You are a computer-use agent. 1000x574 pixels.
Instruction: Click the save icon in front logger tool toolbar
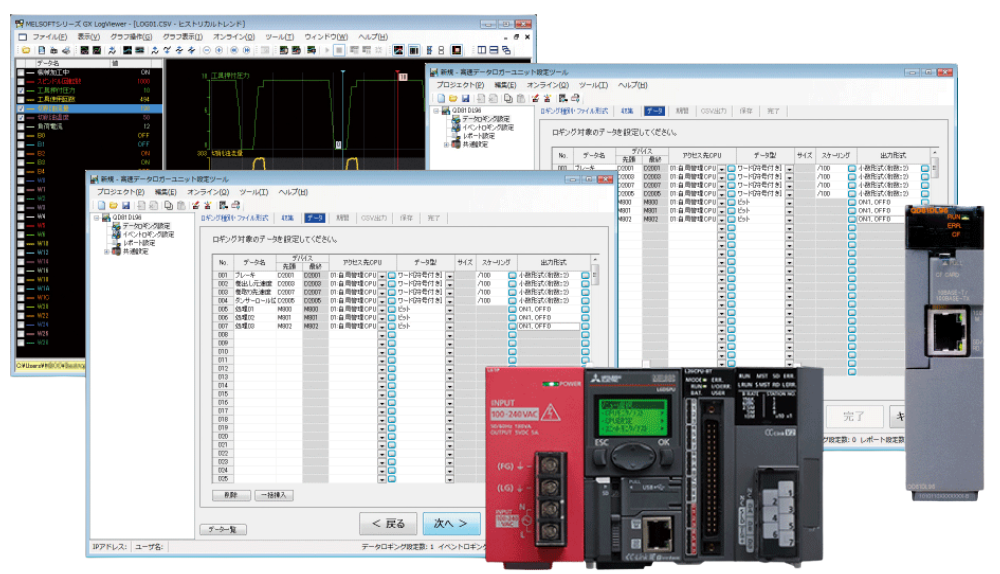(125, 204)
